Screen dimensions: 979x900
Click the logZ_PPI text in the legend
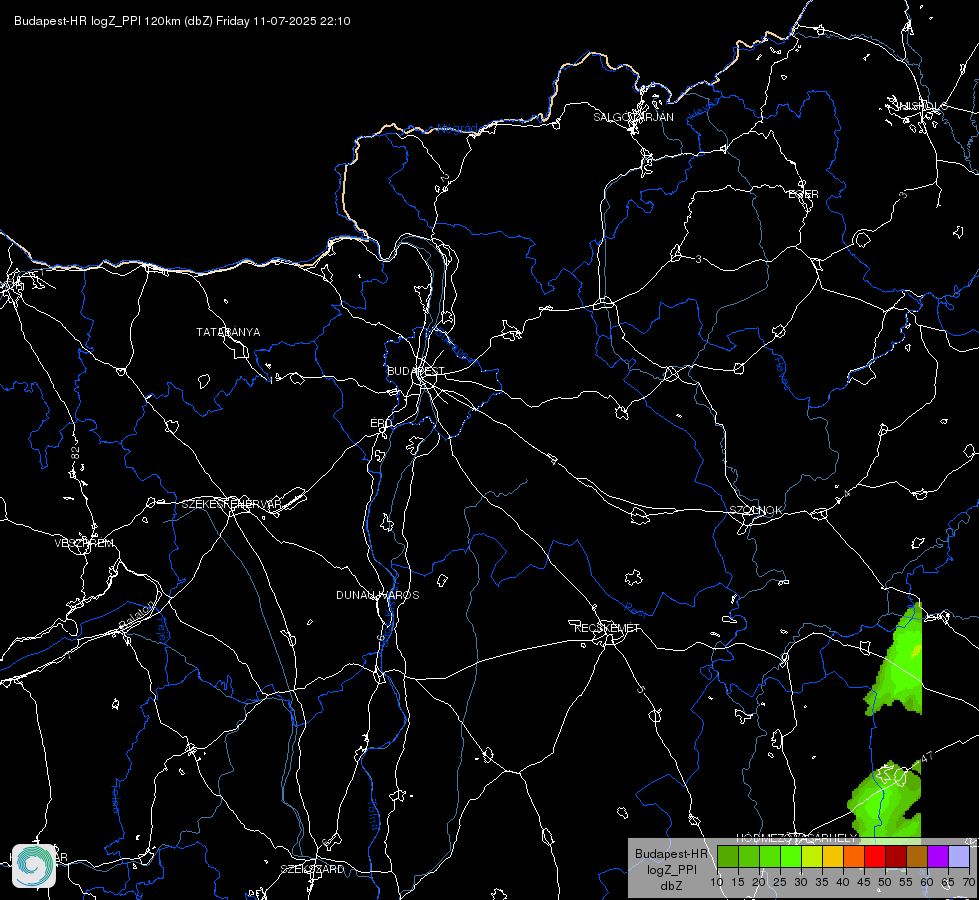click(671, 870)
